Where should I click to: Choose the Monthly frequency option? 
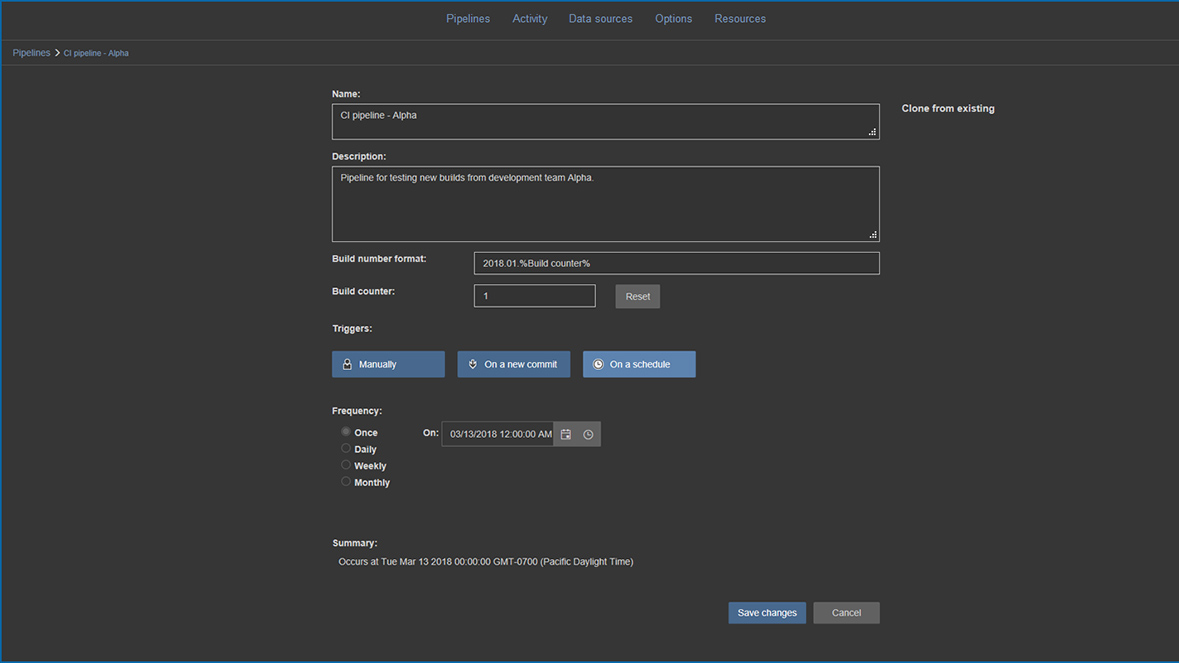(346, 482)
